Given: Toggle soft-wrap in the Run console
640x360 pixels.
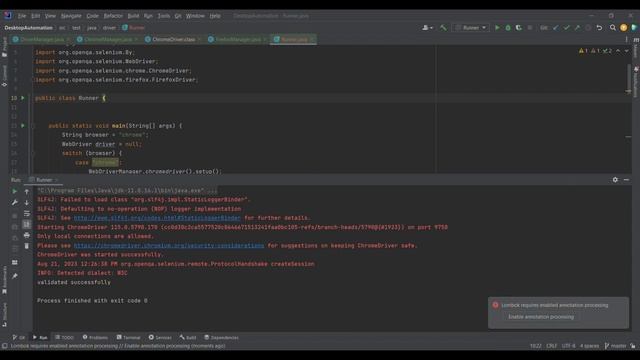Looking at the screenshot, I should [x=27, y=213].
